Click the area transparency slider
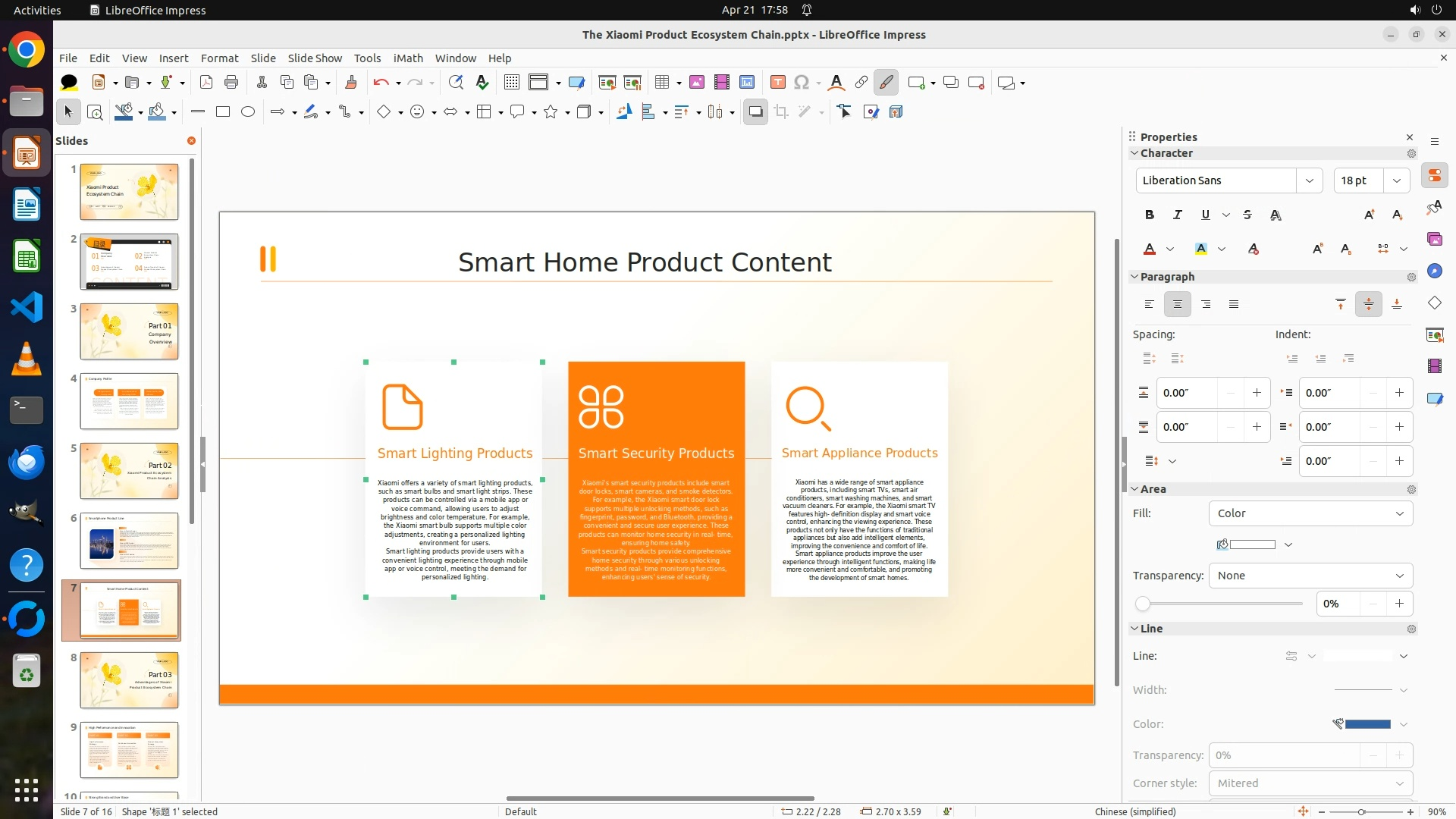The image size is (1456, 819). point(1221,604)
